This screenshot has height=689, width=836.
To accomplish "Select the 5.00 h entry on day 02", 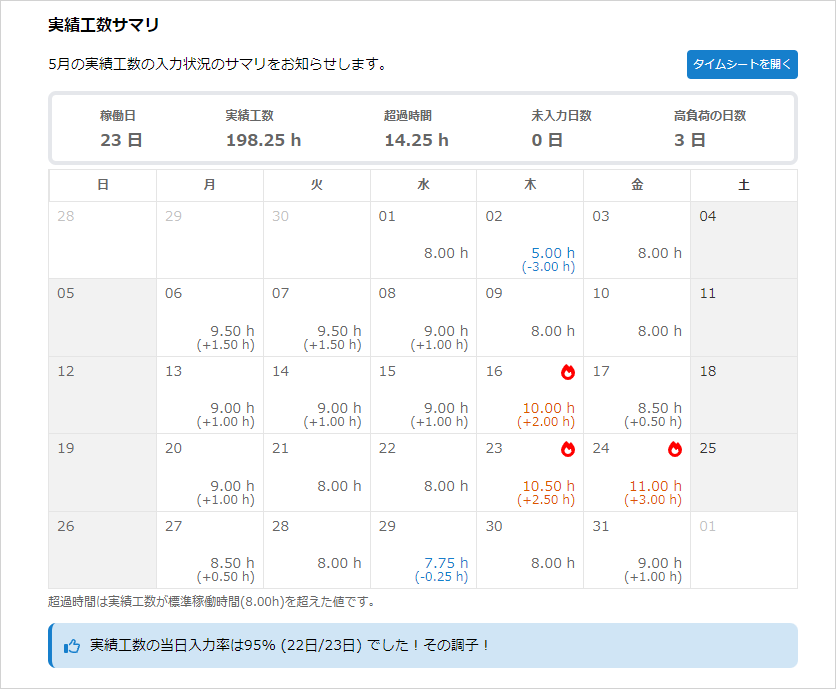I will click(553, 253).
